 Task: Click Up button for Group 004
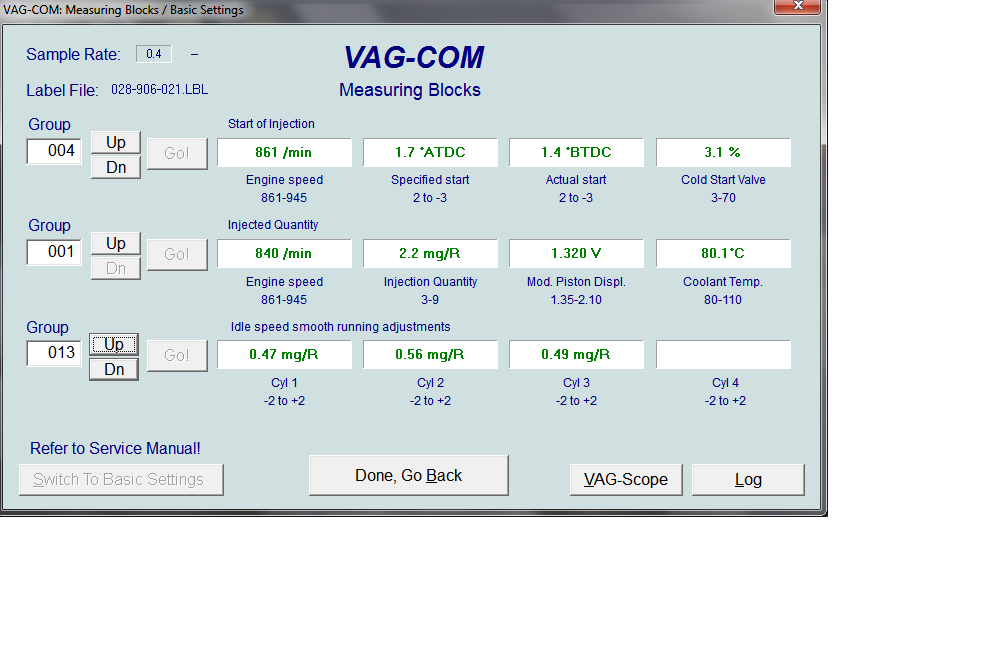pyautogui.click(x=116, y=142)
